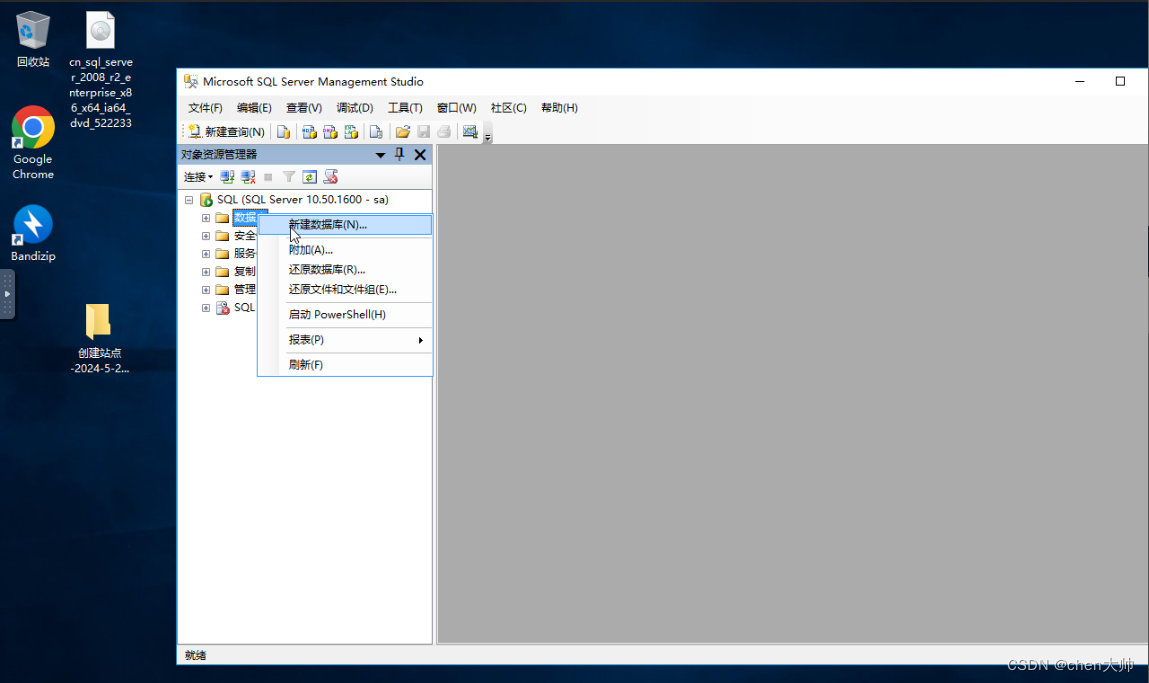The height and width of the screenshot is (683, 1149).
Task: Select the 创建站点-2024-5-2 desktop folder
Action: pyautogui.click(x=100, y=339)
